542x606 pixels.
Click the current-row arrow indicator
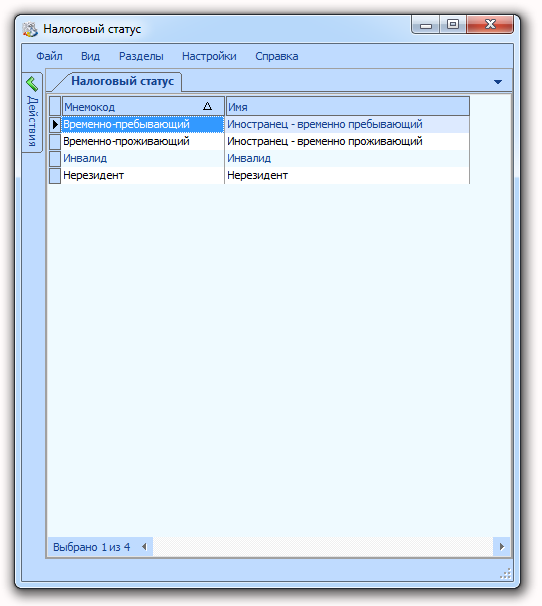click(x=55, y=124)
